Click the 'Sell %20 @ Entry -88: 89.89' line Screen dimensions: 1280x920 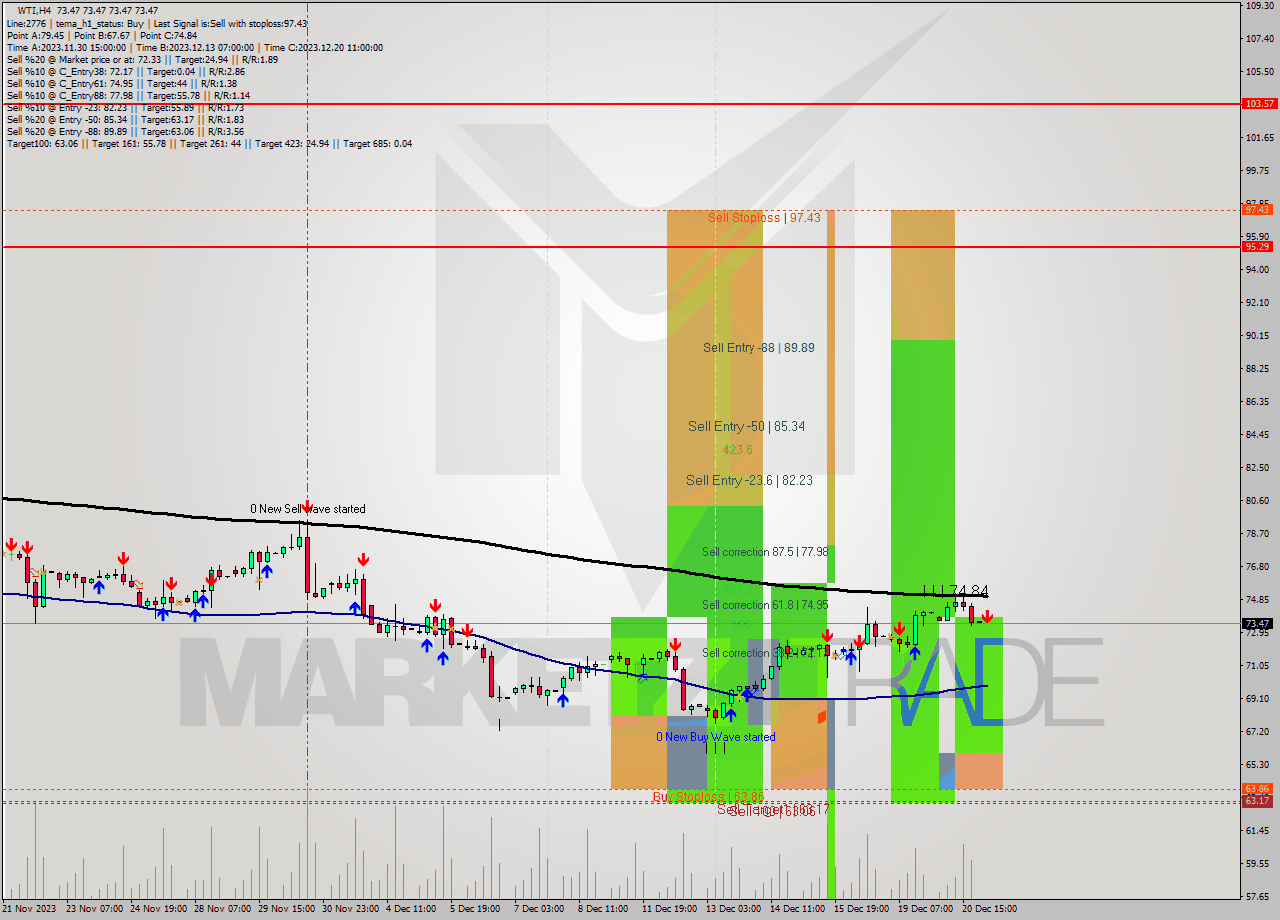[x=125, y=131]
